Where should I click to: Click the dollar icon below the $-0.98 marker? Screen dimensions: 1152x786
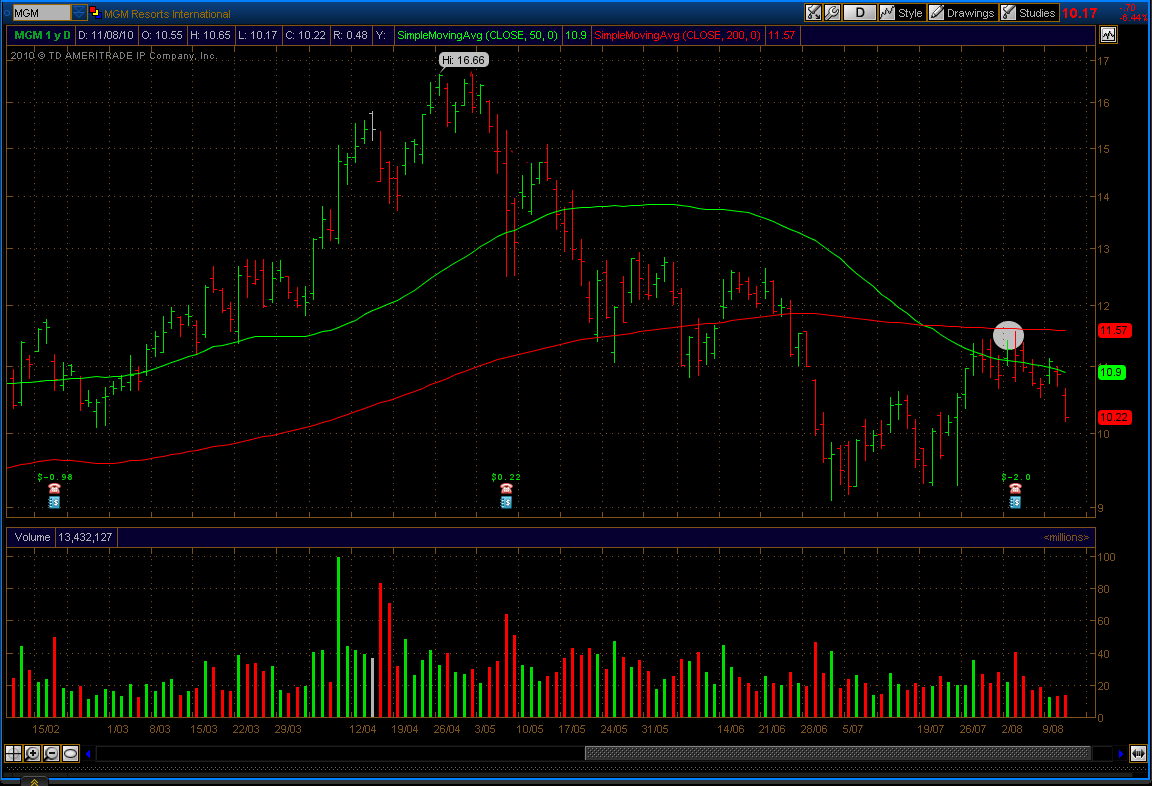(x=54, y=502)
